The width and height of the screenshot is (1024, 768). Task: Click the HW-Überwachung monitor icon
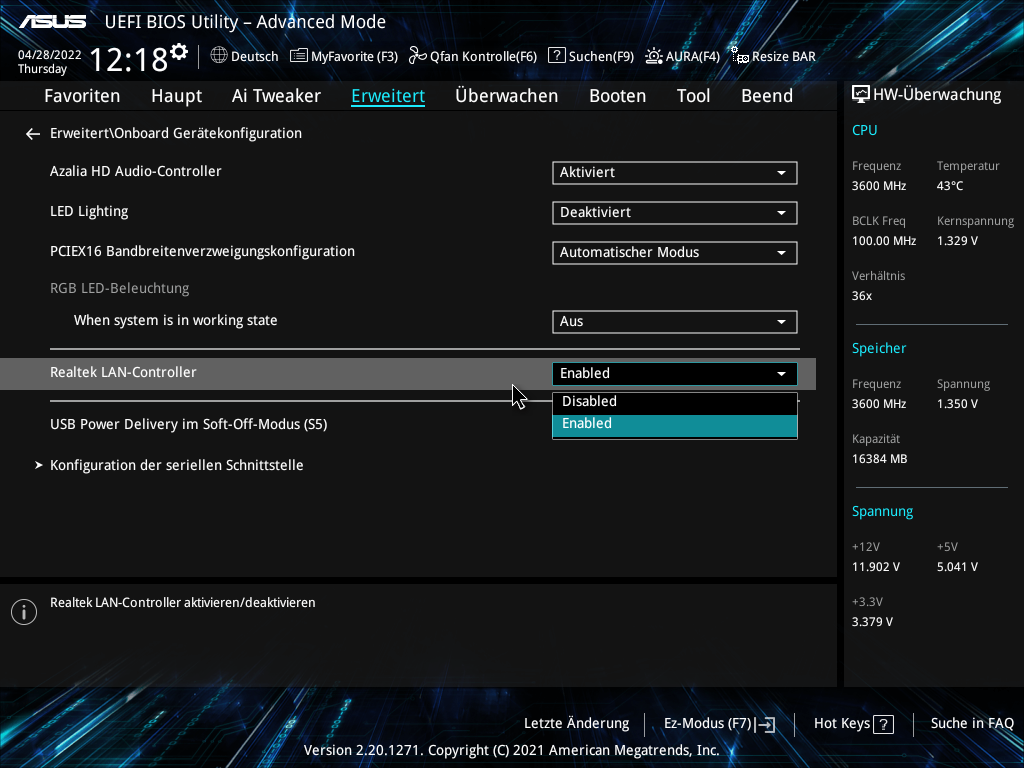[861, 95]
